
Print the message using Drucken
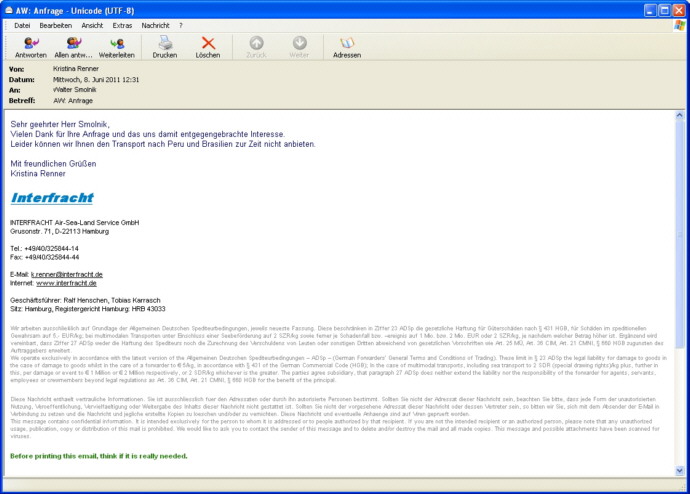tap(165, 47)
